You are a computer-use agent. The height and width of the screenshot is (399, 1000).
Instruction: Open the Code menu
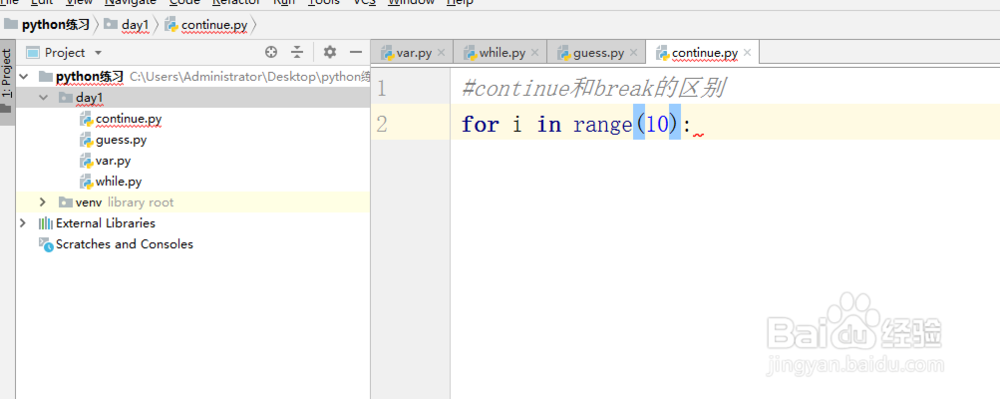184,3
